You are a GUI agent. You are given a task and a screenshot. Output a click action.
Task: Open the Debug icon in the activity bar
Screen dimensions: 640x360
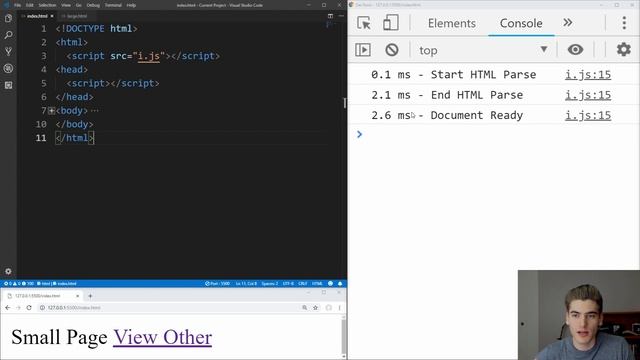click(x=8, y=68)
